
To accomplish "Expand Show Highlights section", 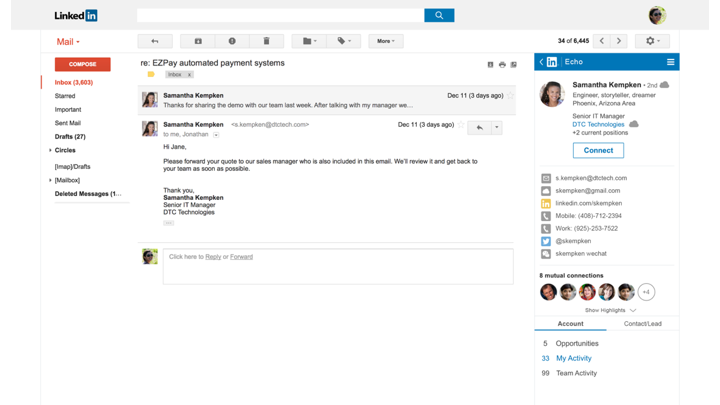I will (x=610, y=310).
